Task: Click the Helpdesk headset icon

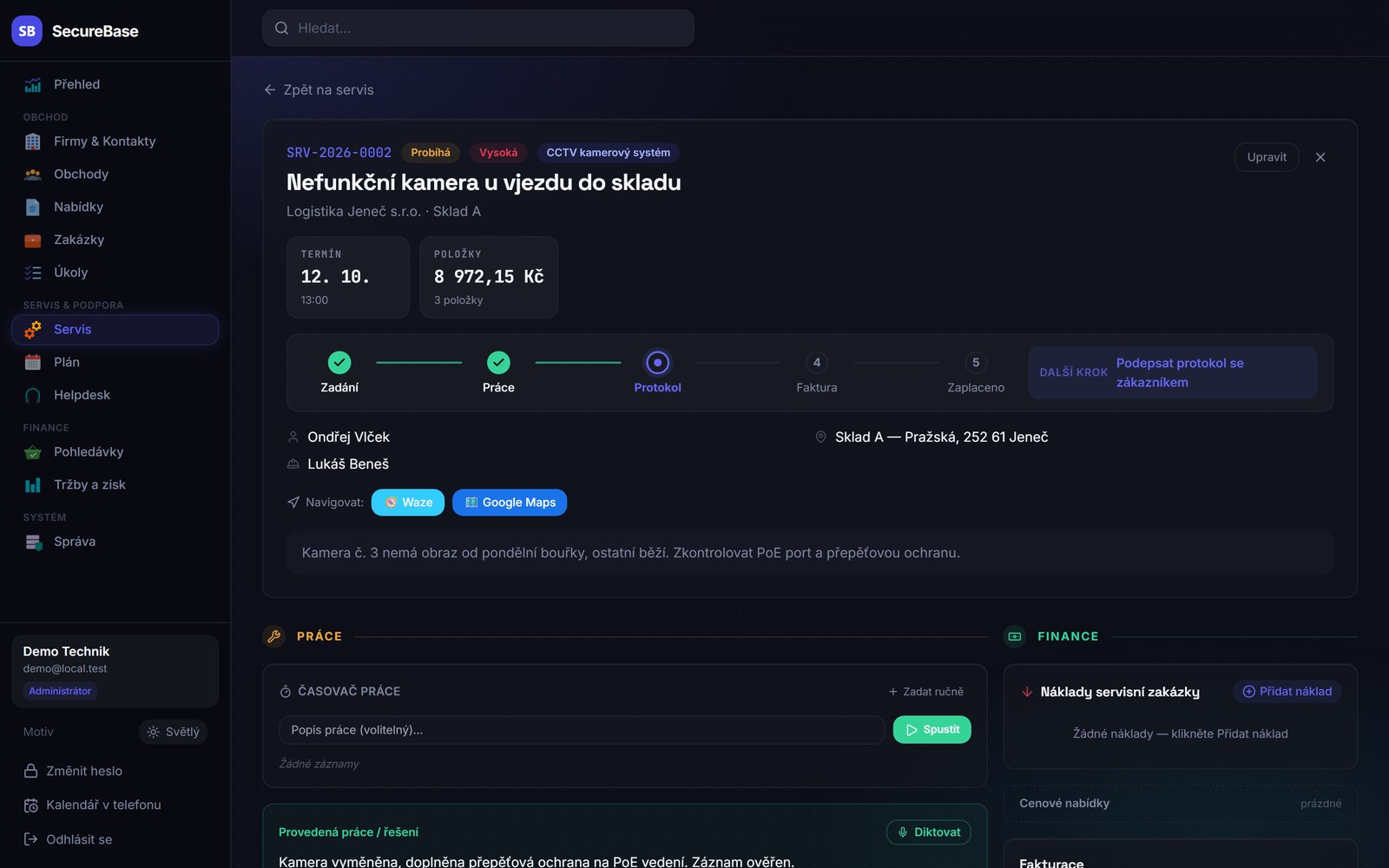Action: pos(33,395)
